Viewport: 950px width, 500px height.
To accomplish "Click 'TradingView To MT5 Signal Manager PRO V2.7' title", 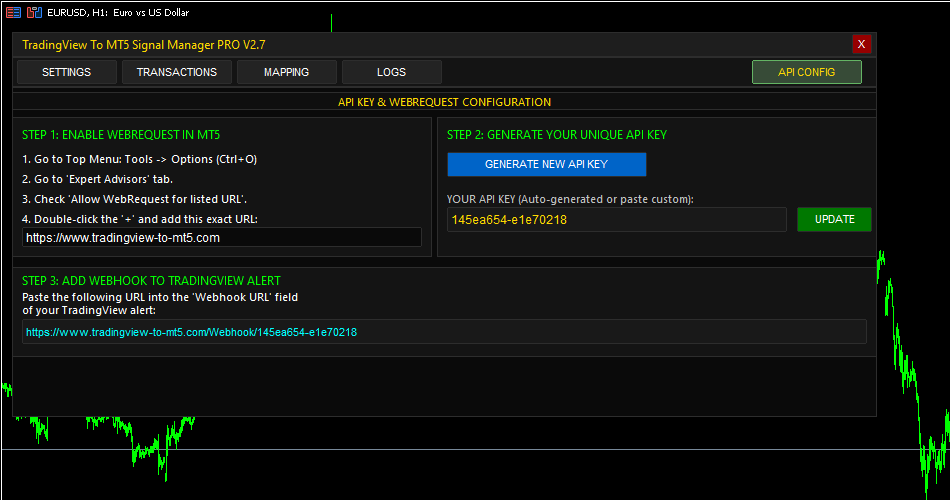I will coord(144,45).
